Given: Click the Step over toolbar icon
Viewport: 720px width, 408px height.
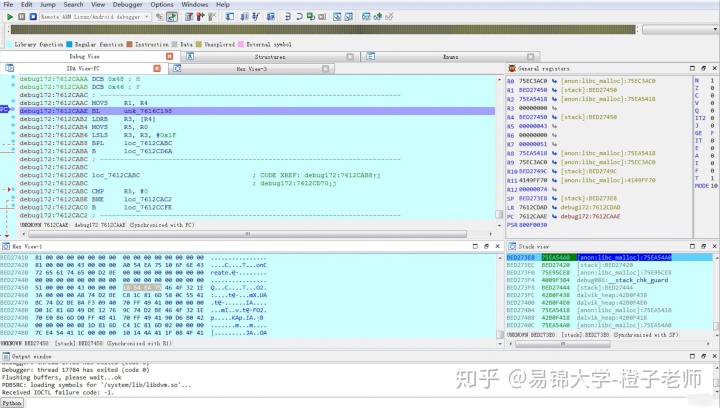Looking at the screenshot, I should (x=244, y=17).
